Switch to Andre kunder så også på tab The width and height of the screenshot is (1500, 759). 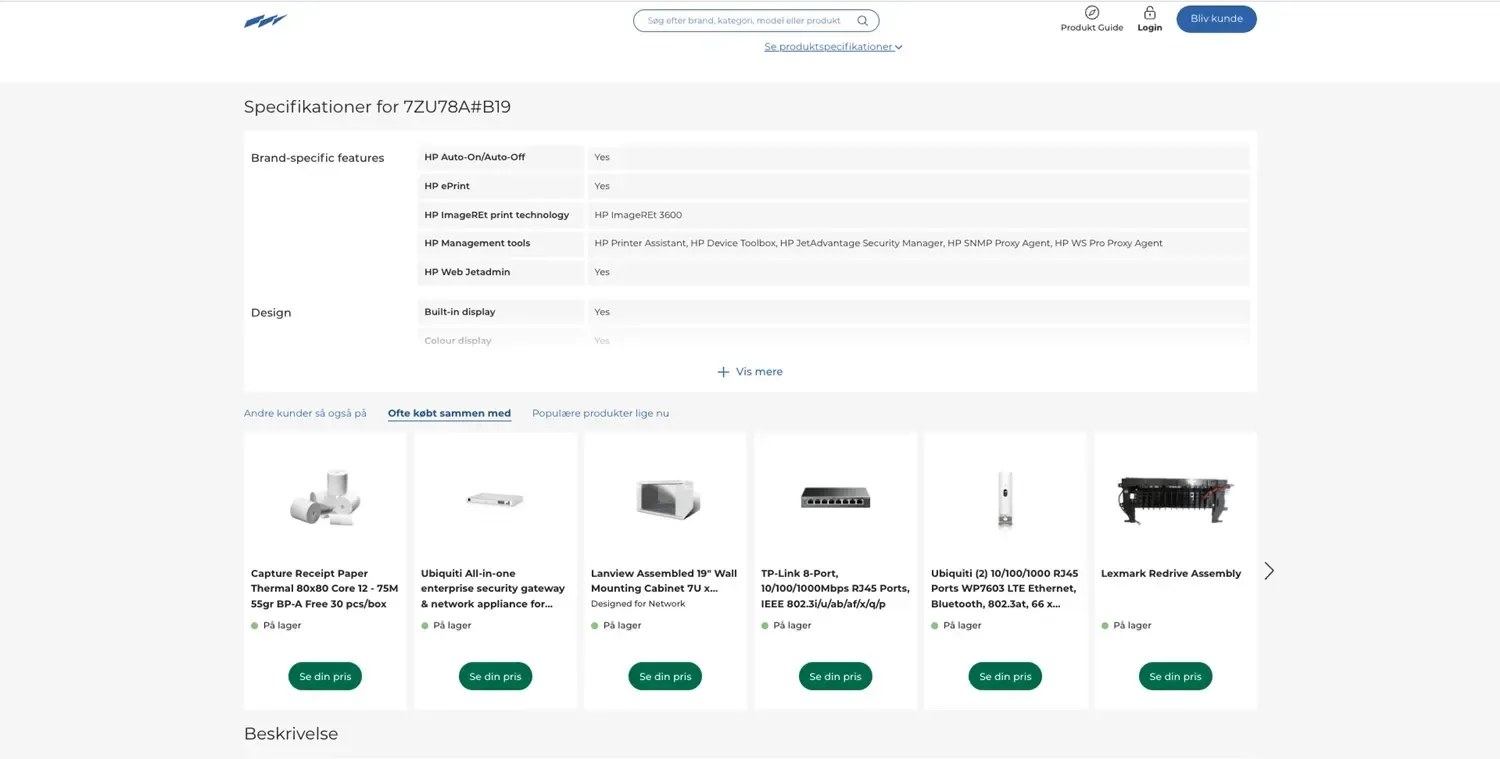pos(305,413)
